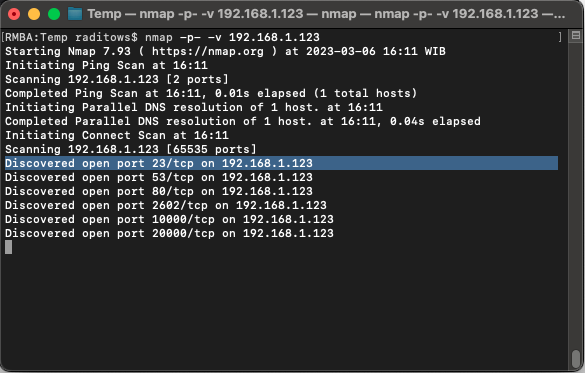Click the "Scanning 192.168.1.123 [65535 ports]" line
The image size is (585, 373).
click(131, 150)
